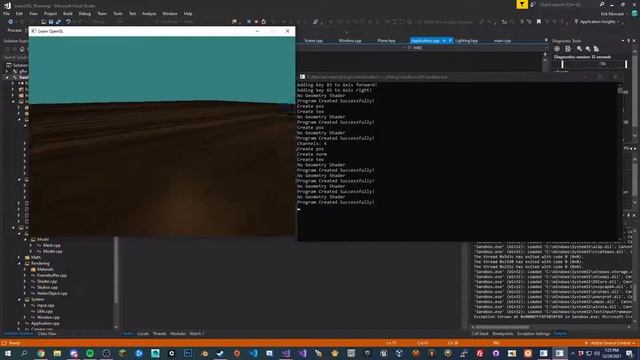The height and width of the screenshot is (360, 640).
Task: Open the File menu
Action: 6,13
